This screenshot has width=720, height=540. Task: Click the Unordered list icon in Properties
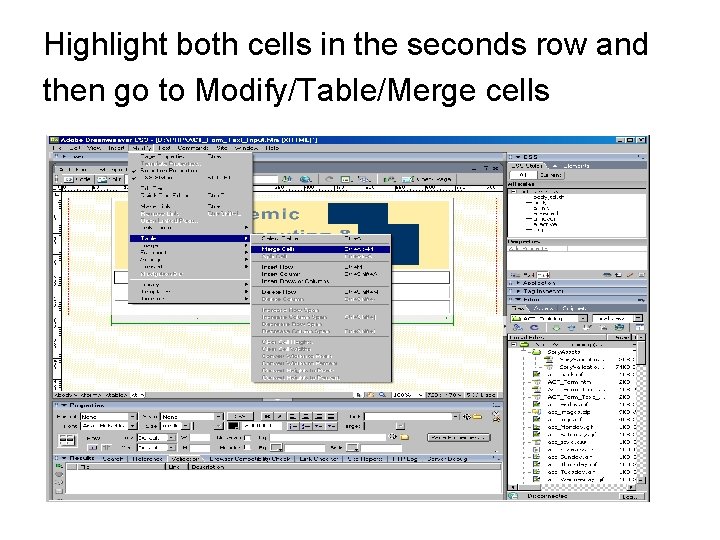(x=293, y=426)
